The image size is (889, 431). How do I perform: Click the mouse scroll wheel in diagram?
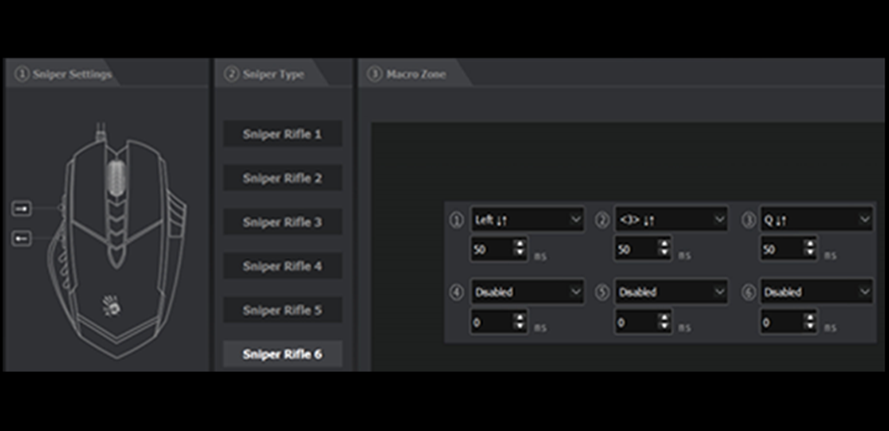pyautogui.click(x=117, y=177)
